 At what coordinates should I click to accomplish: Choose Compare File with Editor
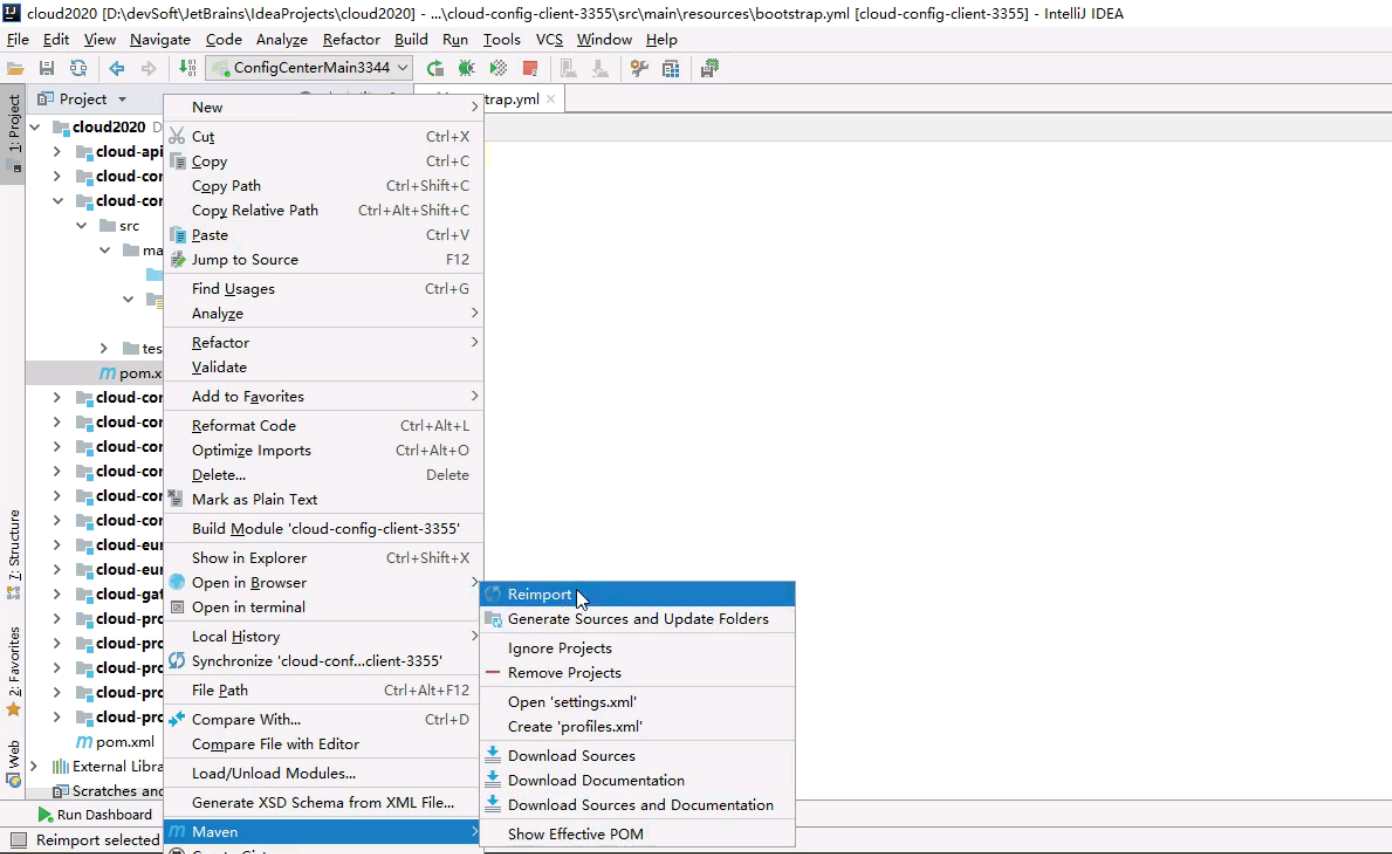coord(323,744)
